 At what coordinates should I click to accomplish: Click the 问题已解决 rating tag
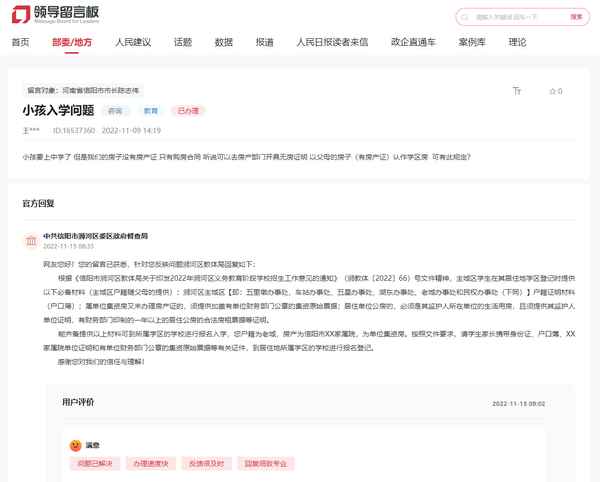[95, 464]
